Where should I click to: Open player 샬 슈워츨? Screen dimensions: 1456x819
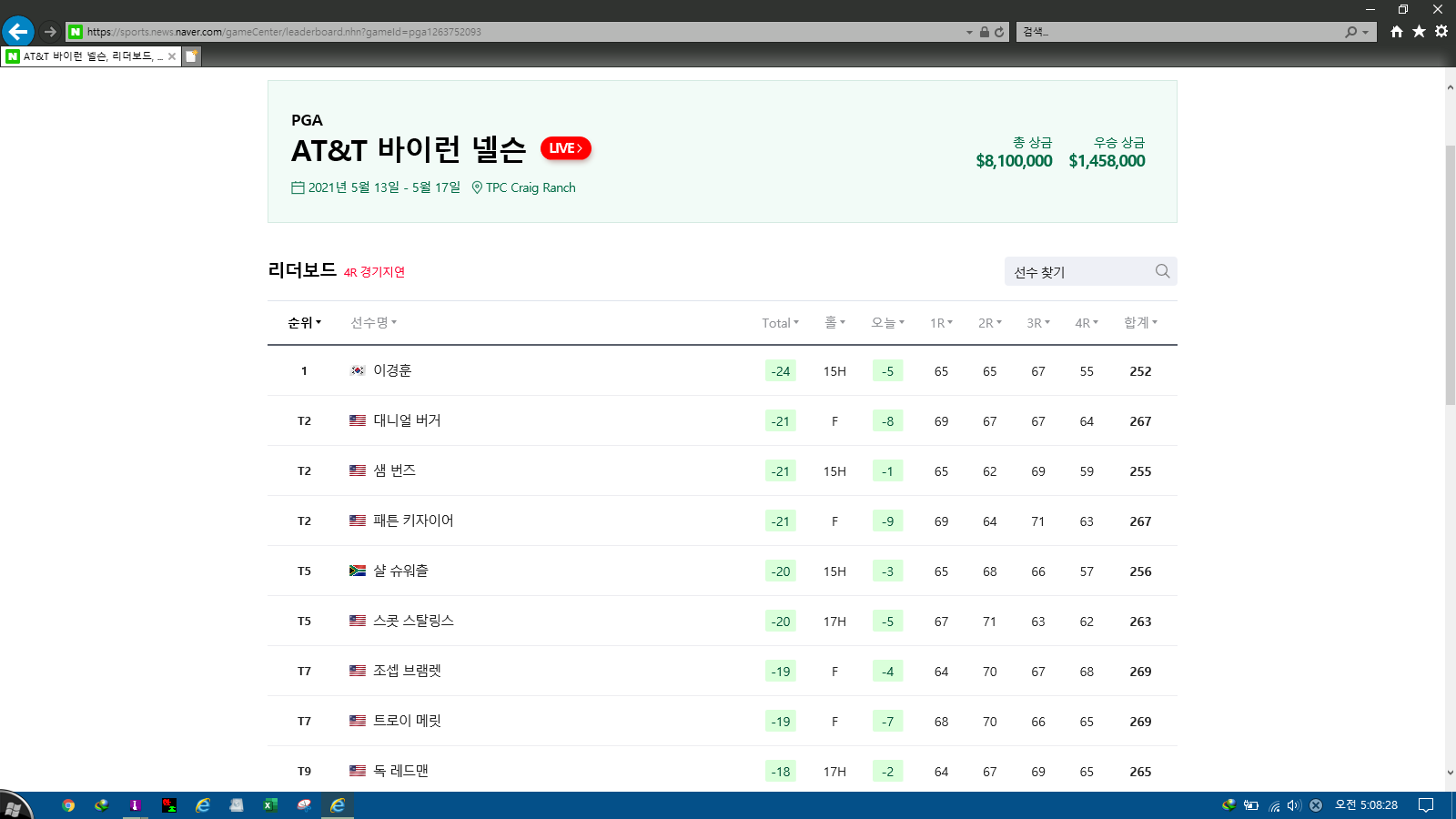[x=400, y=571]
